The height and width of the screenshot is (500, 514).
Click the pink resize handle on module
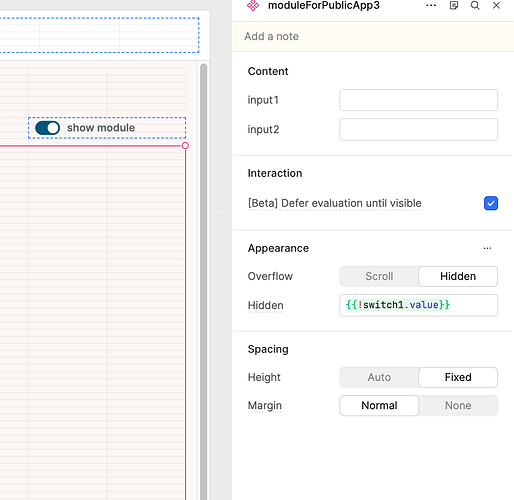185,146
